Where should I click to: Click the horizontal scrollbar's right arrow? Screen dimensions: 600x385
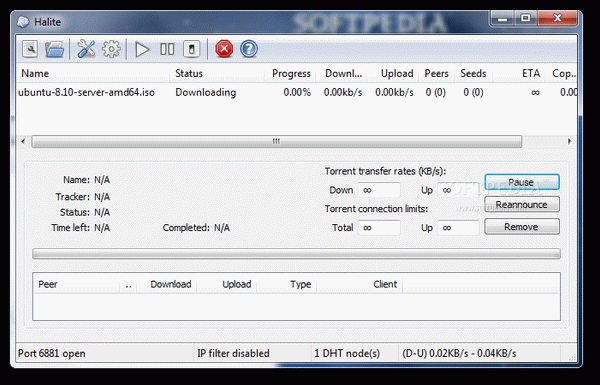tap(569, 141)
